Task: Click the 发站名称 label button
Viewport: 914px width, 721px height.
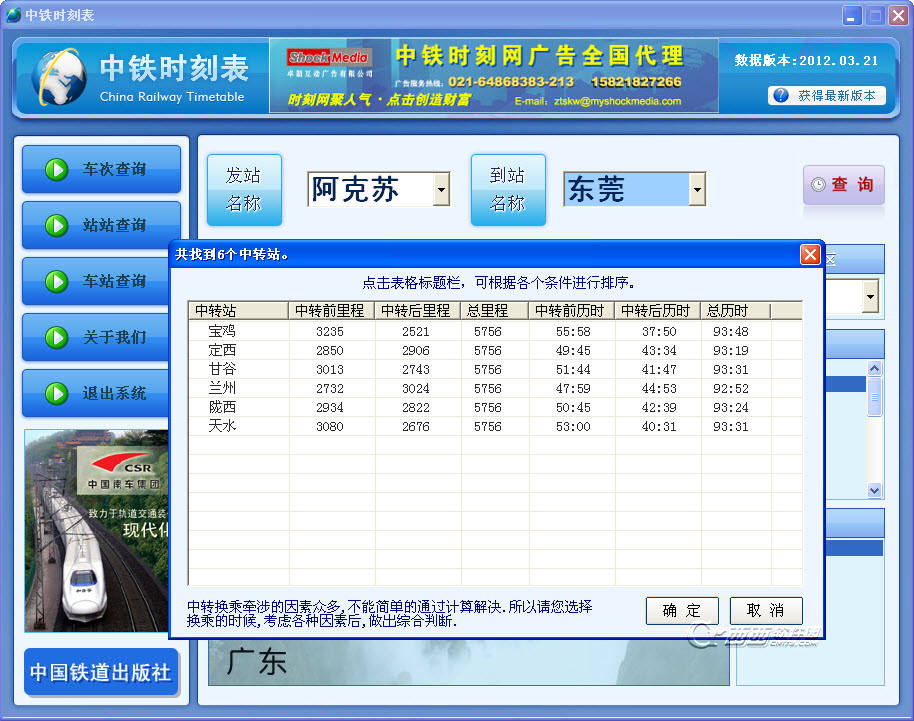Action: [244, 189]
